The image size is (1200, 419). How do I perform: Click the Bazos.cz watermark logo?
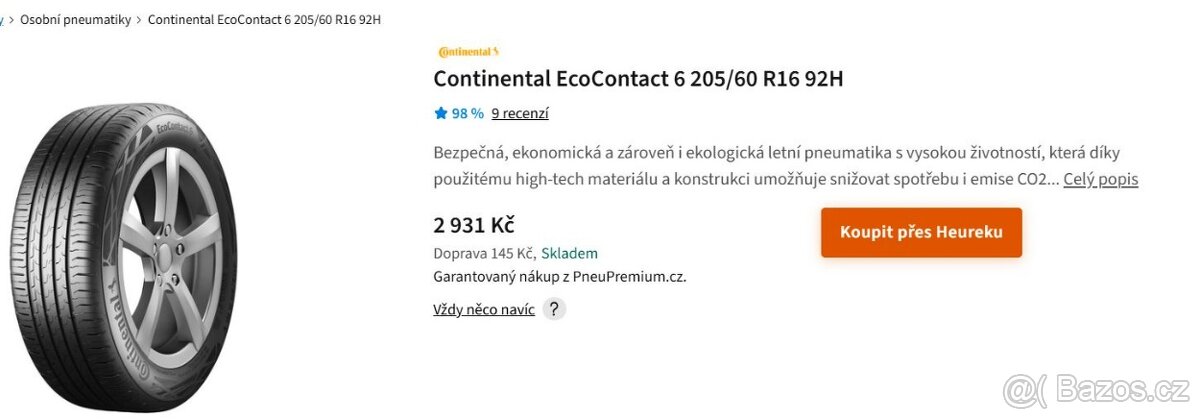point(1098,386)
